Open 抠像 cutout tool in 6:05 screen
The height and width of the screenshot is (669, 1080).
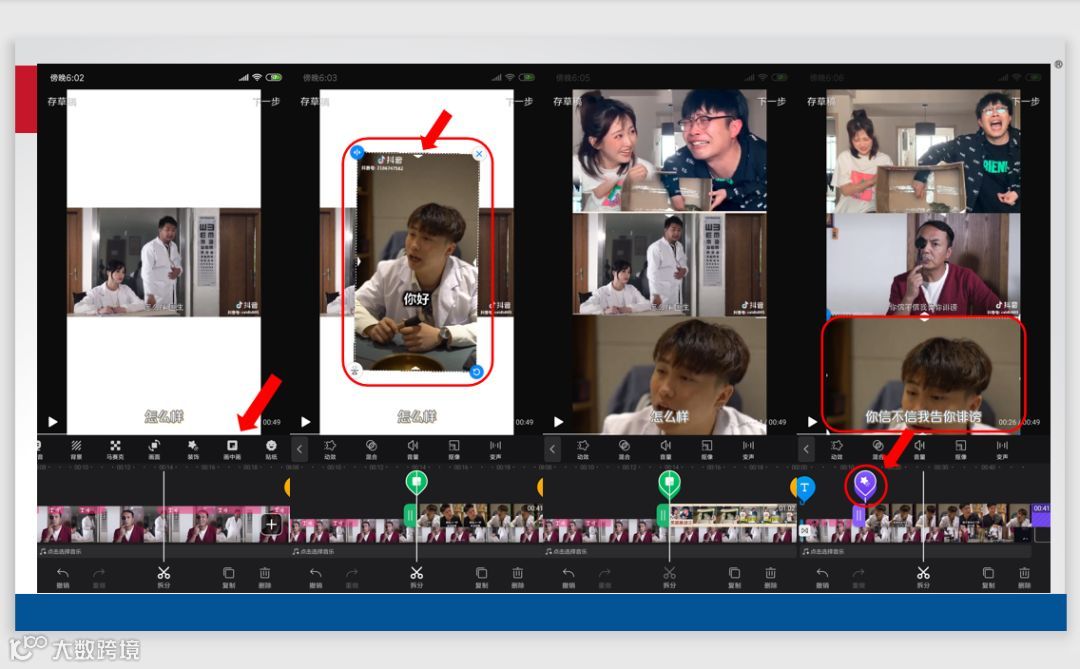coord(707,449)
